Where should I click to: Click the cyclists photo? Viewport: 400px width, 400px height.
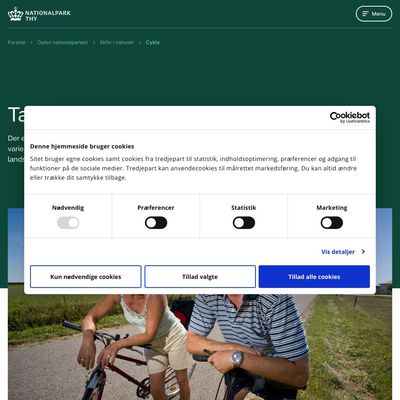tap(200, 347)
